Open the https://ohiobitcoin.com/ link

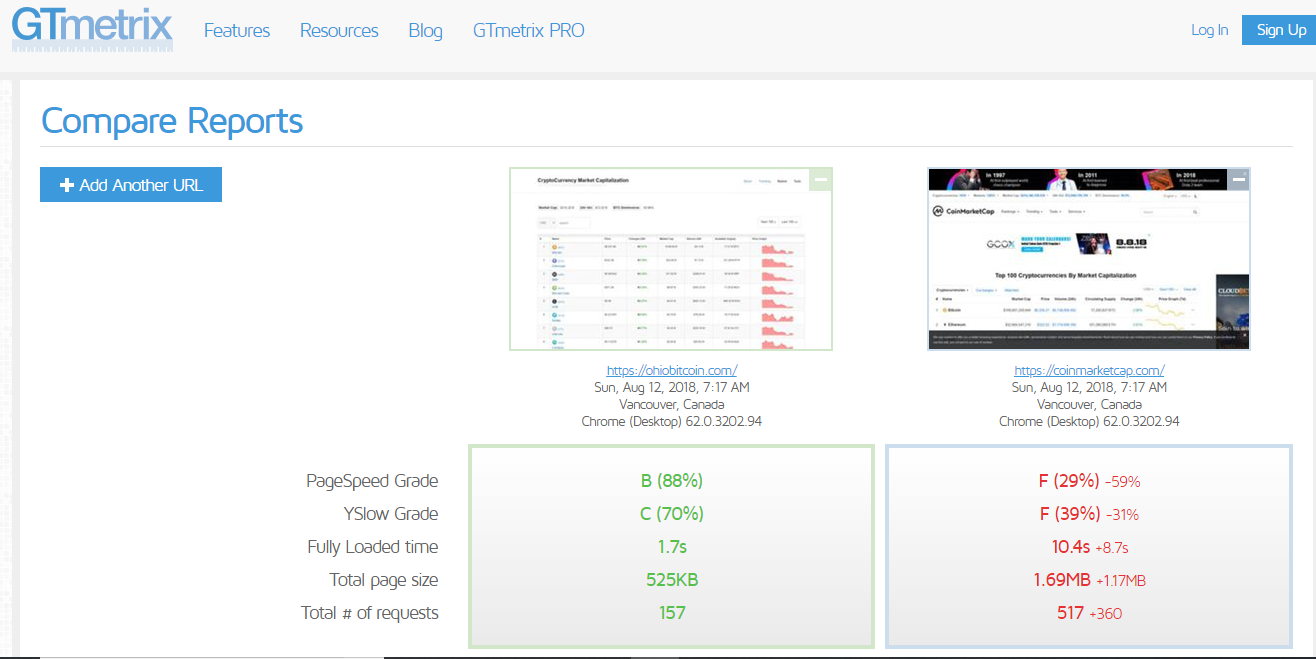[671, 370]
